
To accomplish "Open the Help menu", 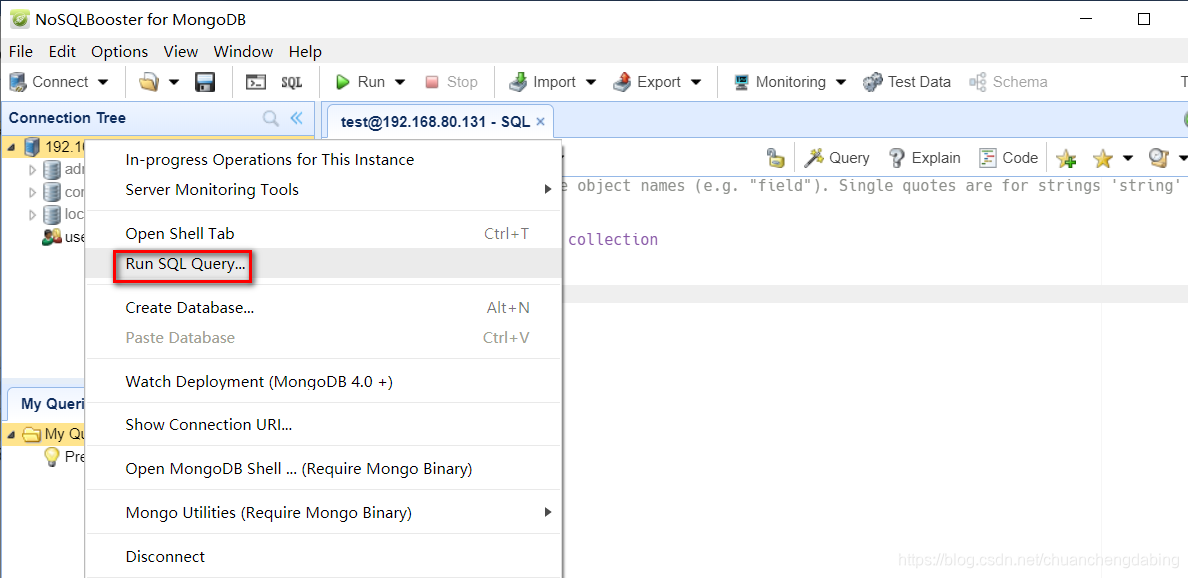I will point(305,52).
